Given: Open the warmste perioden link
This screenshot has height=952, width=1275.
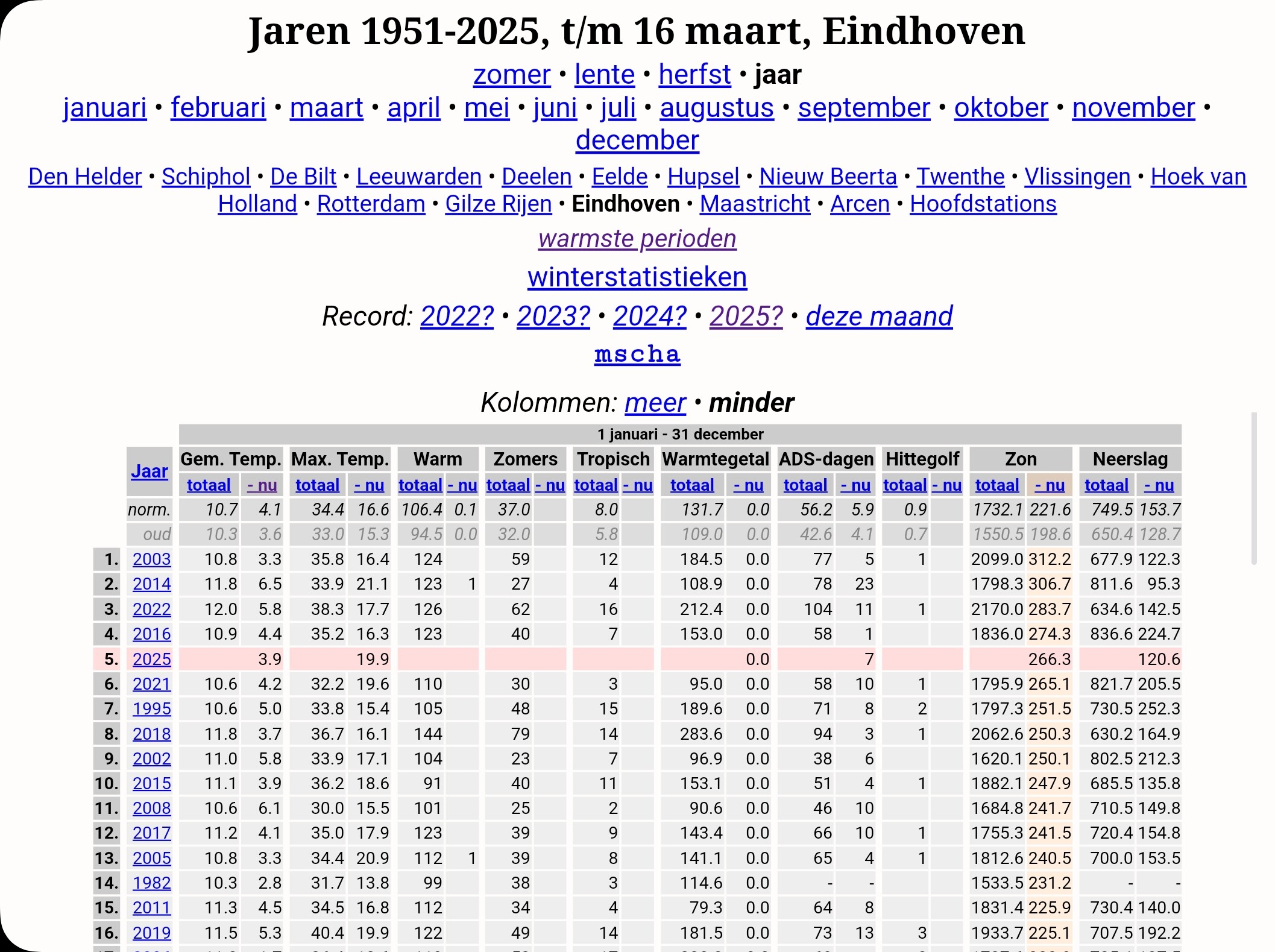Looking at the screenshot, I should [x=637, y=239].
